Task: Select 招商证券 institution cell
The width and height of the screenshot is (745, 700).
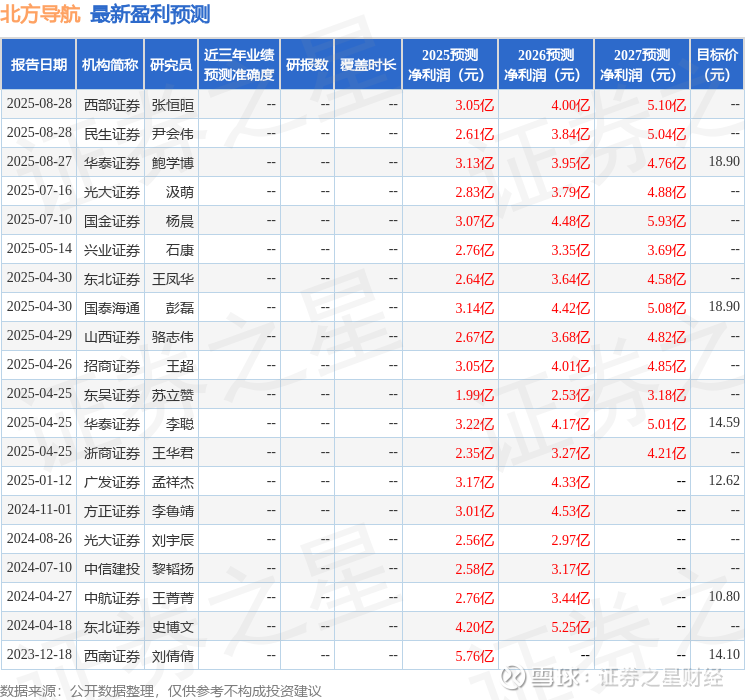Action: pyautogui.click(x=112, y=366)
